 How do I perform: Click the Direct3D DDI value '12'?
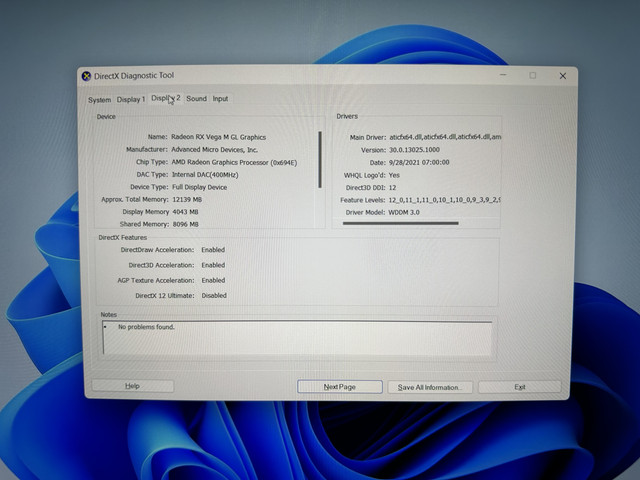click(x=392, y=188)
